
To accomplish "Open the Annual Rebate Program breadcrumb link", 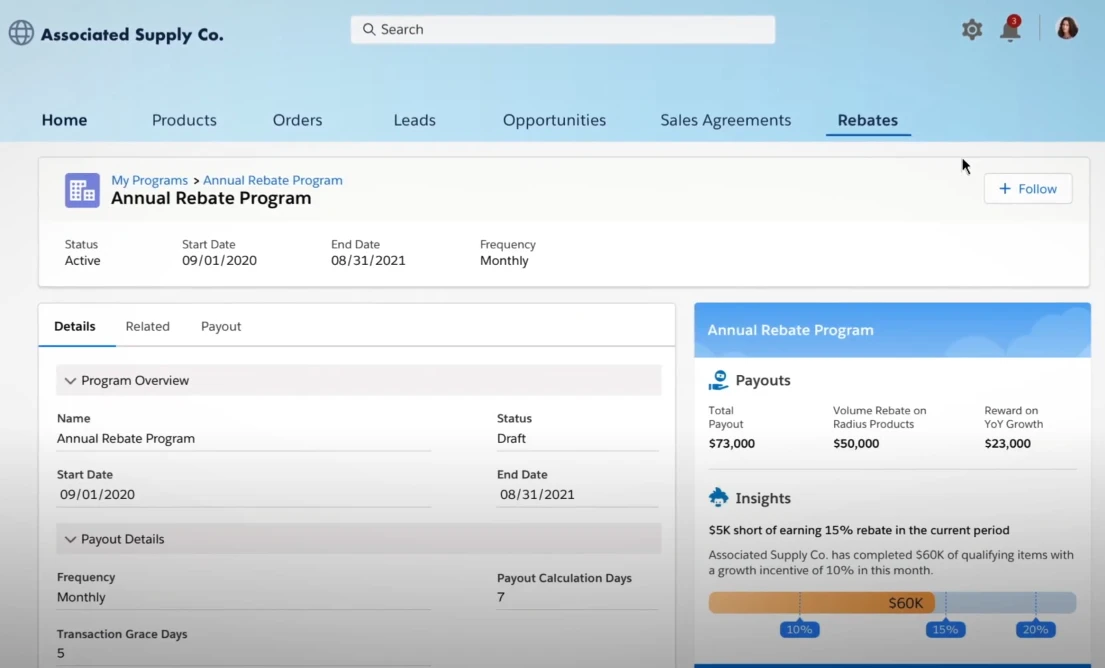I will tap(272, 180).
